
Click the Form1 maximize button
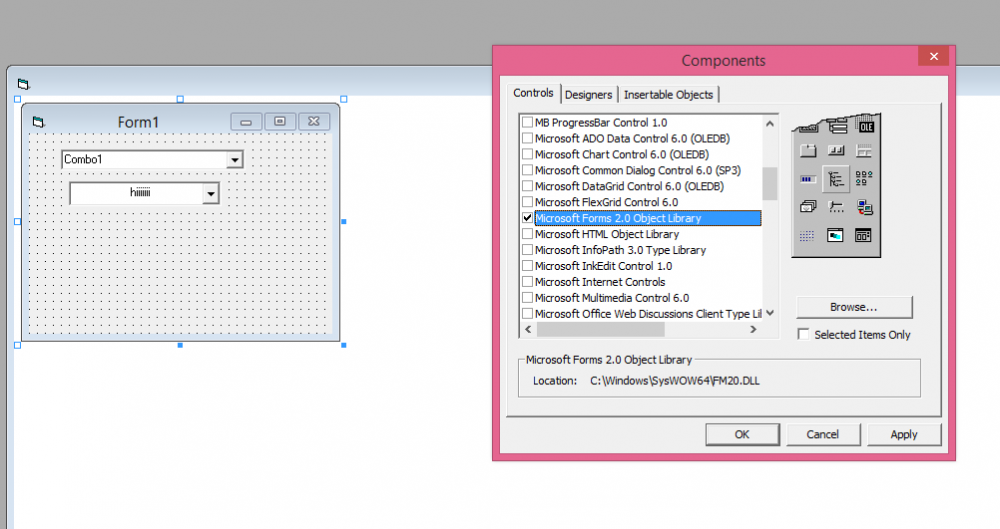coord(280,121)
